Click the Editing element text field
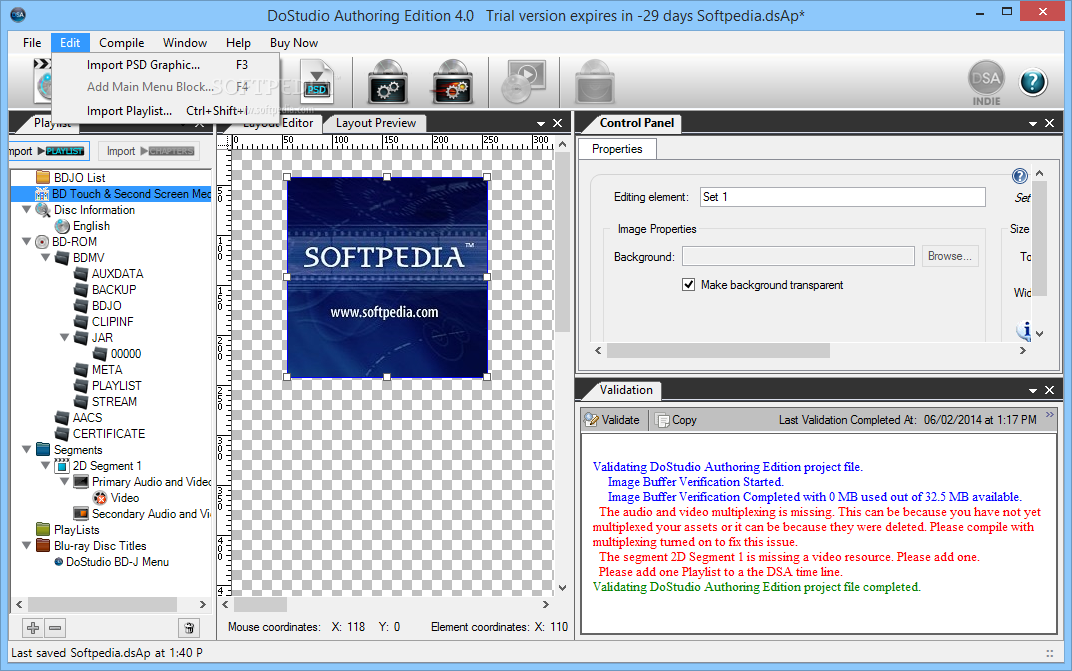 point(842,197)
